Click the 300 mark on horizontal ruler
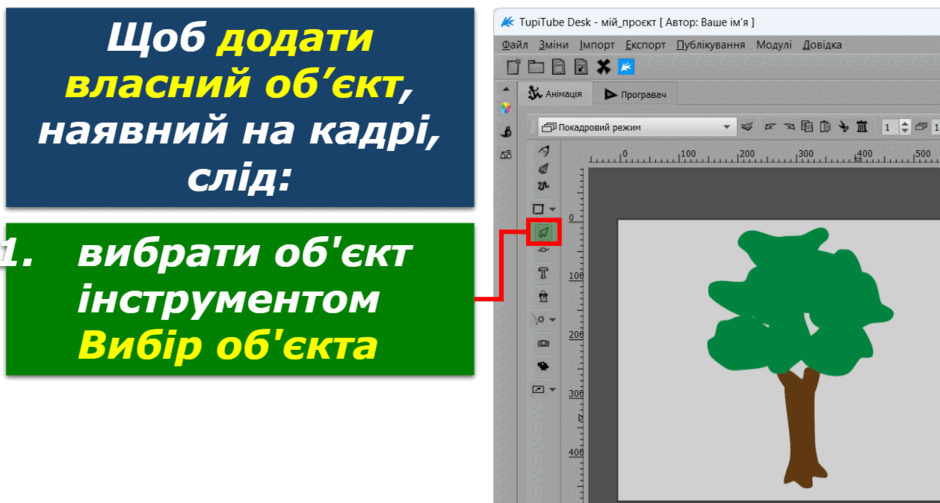The width and height of the screenshot is (940, 503). (x=807, y=154)
